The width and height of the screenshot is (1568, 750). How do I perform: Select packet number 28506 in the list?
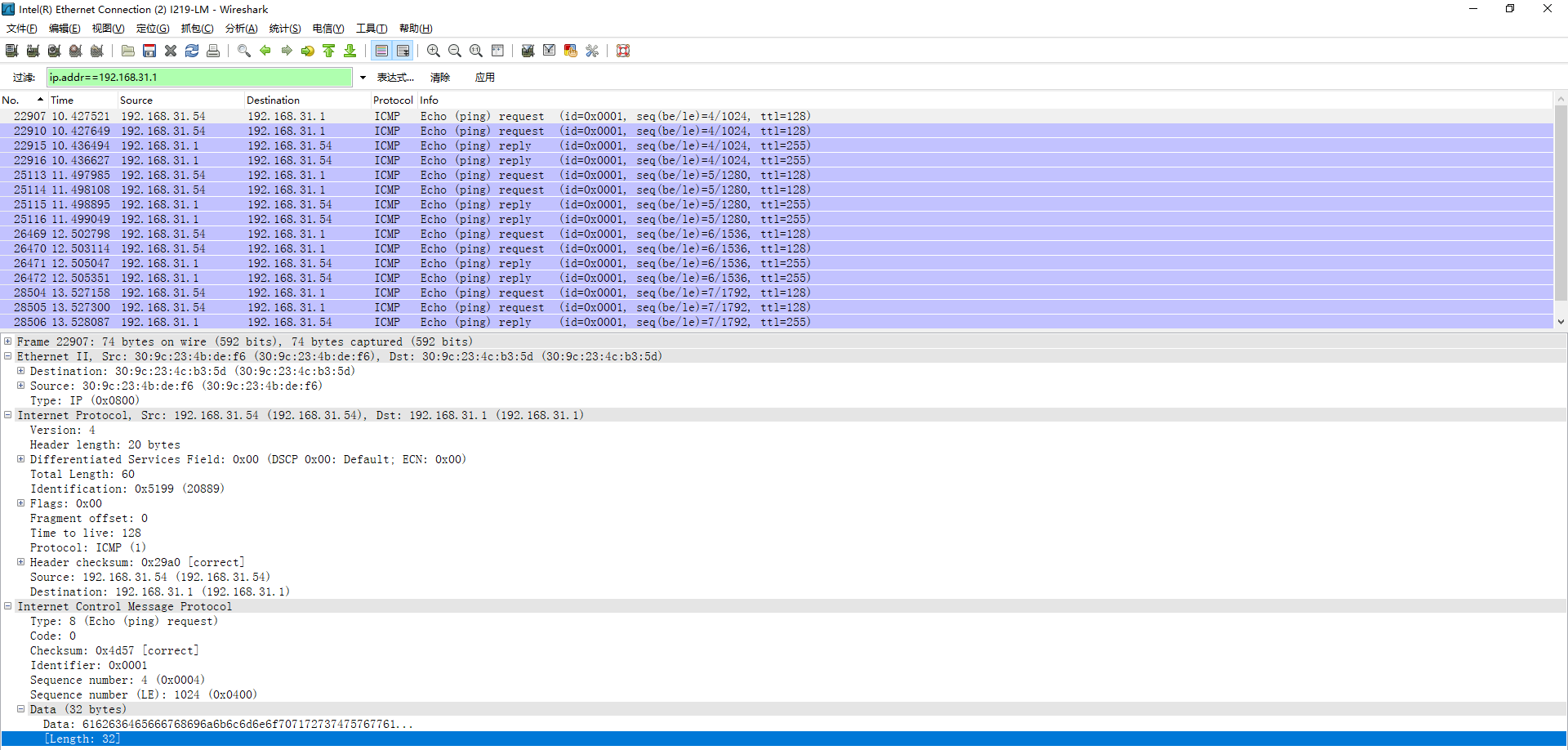tap(777, 322)
